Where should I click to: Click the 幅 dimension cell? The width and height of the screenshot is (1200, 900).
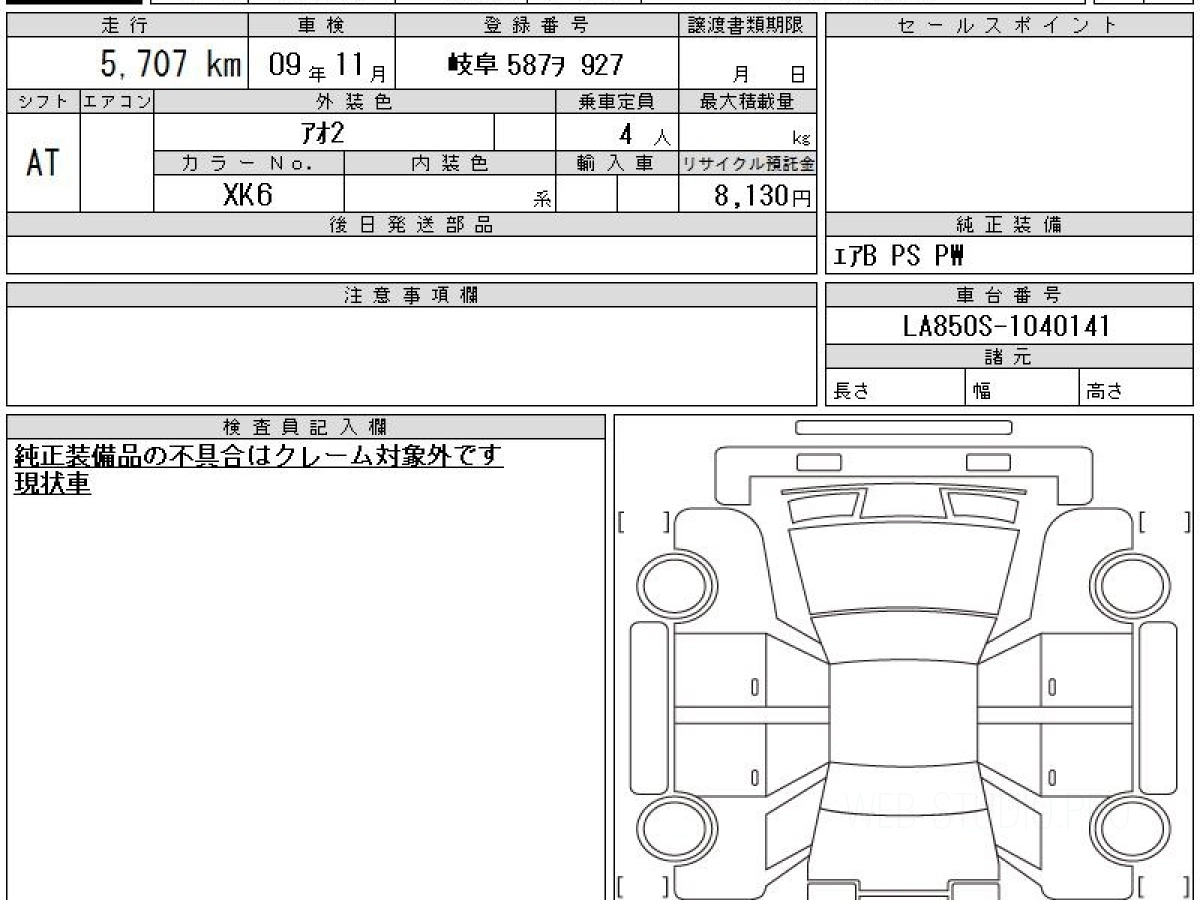coord(1023,389)
